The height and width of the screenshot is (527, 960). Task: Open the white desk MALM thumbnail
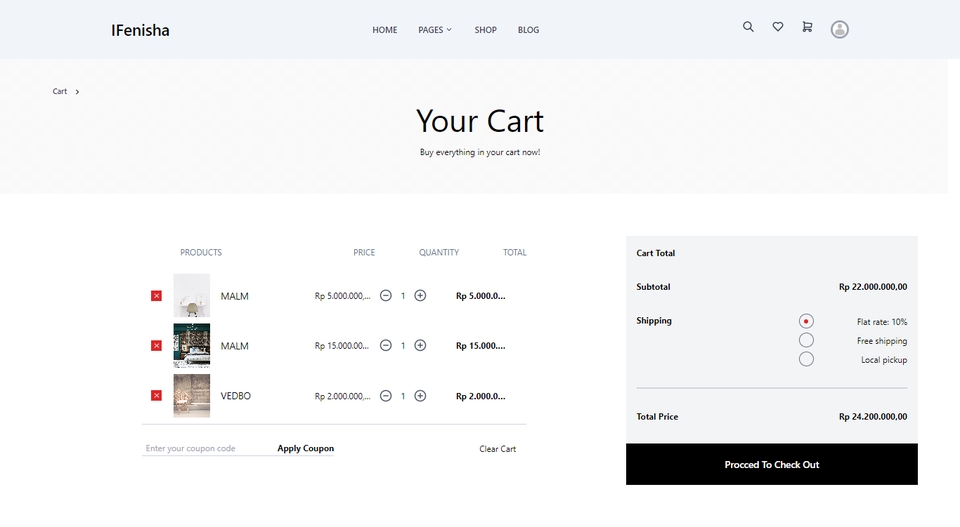[192, 296]
